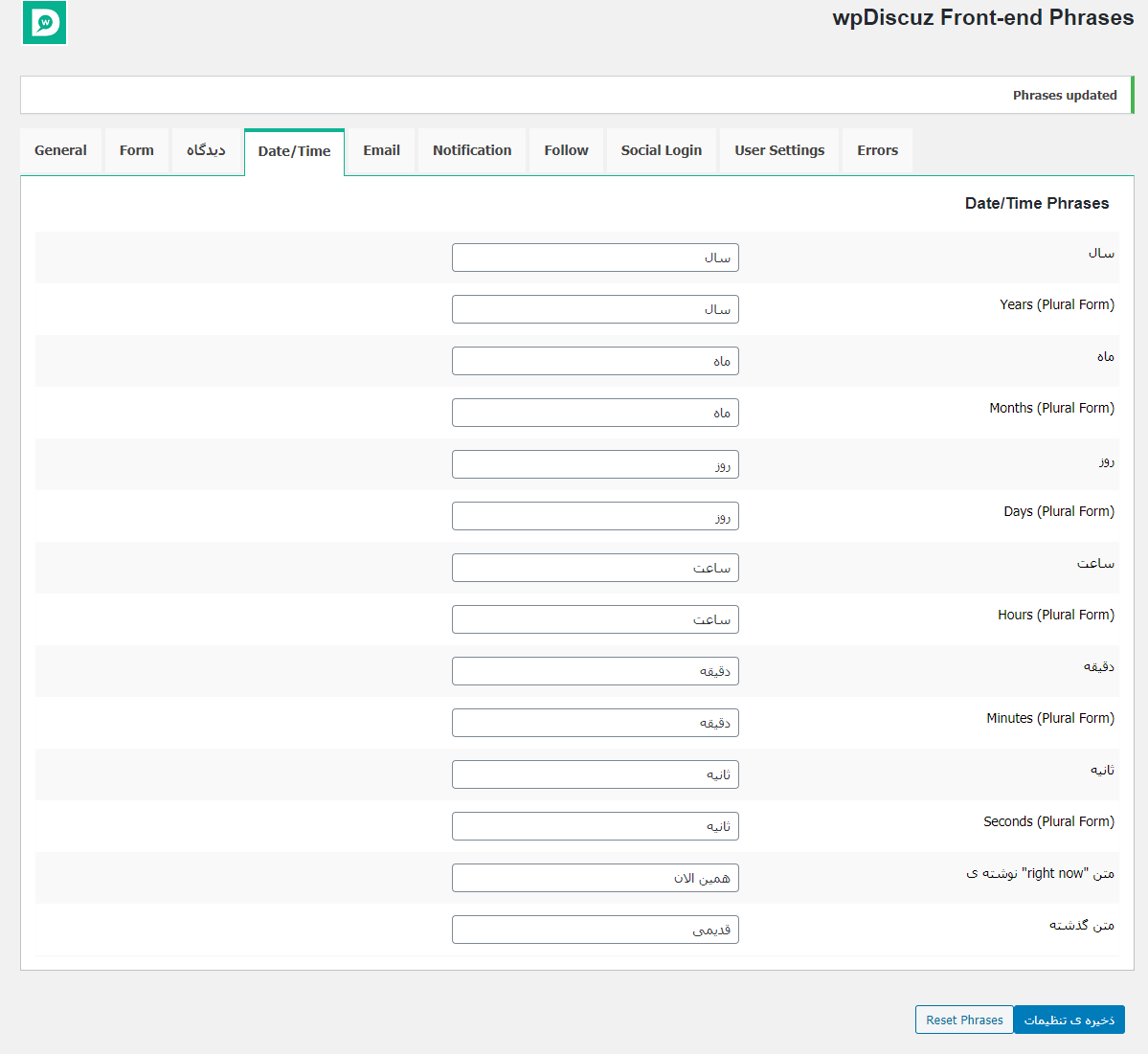Viewport: 1148px width, 1054px height.
Task: Click the Hours (Plural Form) label
Action: pyautogui.click(x=1056, y=615)
